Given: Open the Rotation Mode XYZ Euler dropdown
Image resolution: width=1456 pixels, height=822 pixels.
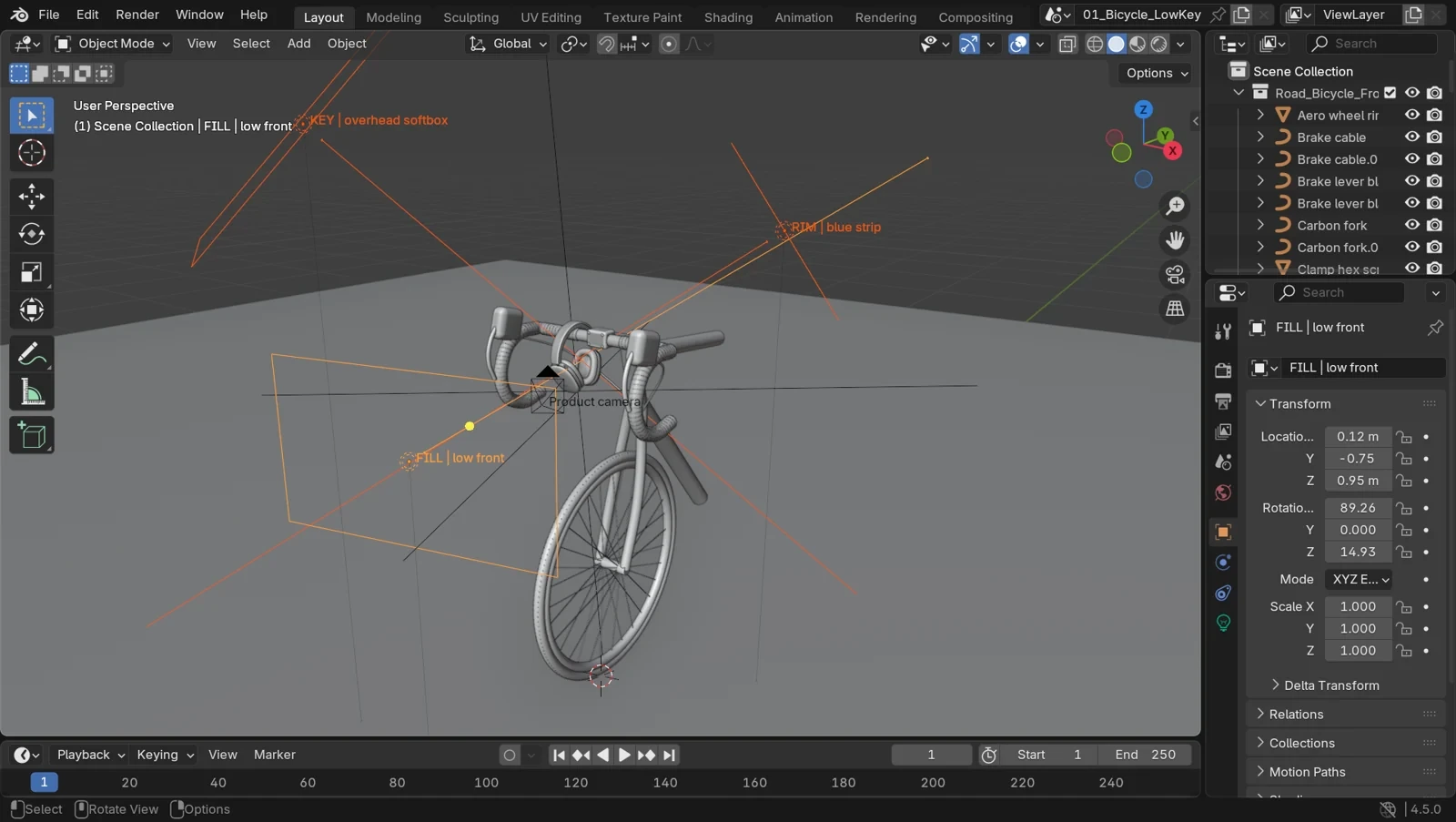Looking at the screenshot, I should tap(1360, 579).
